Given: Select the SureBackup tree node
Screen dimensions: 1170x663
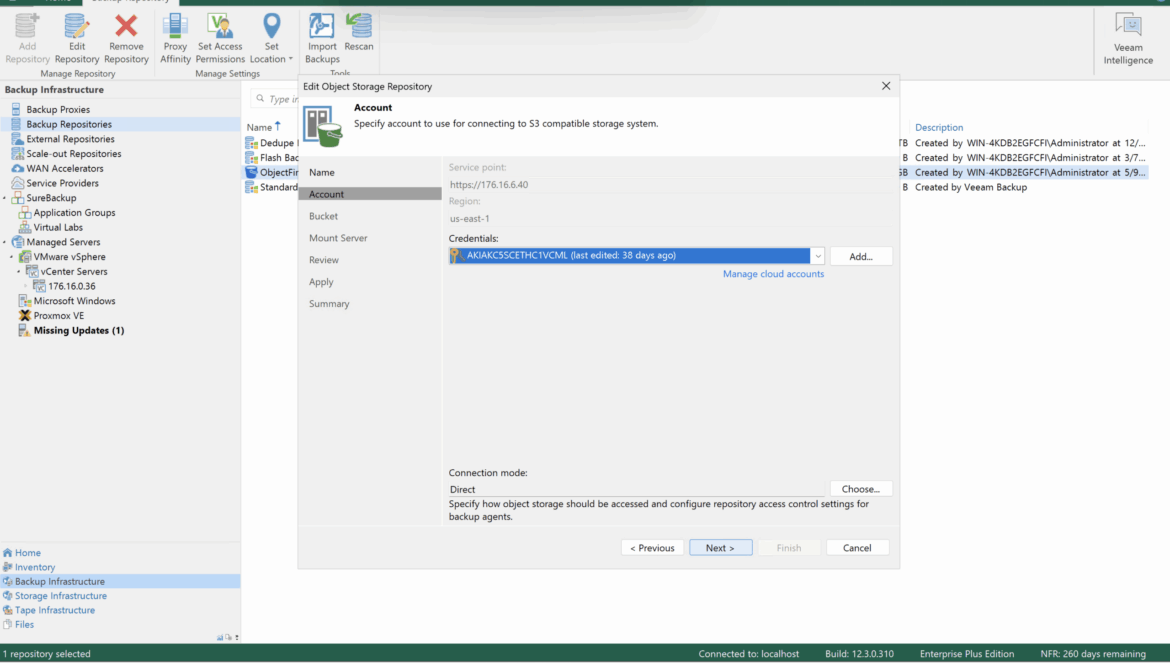Looking at the screenshot, I should pos(51,198).
